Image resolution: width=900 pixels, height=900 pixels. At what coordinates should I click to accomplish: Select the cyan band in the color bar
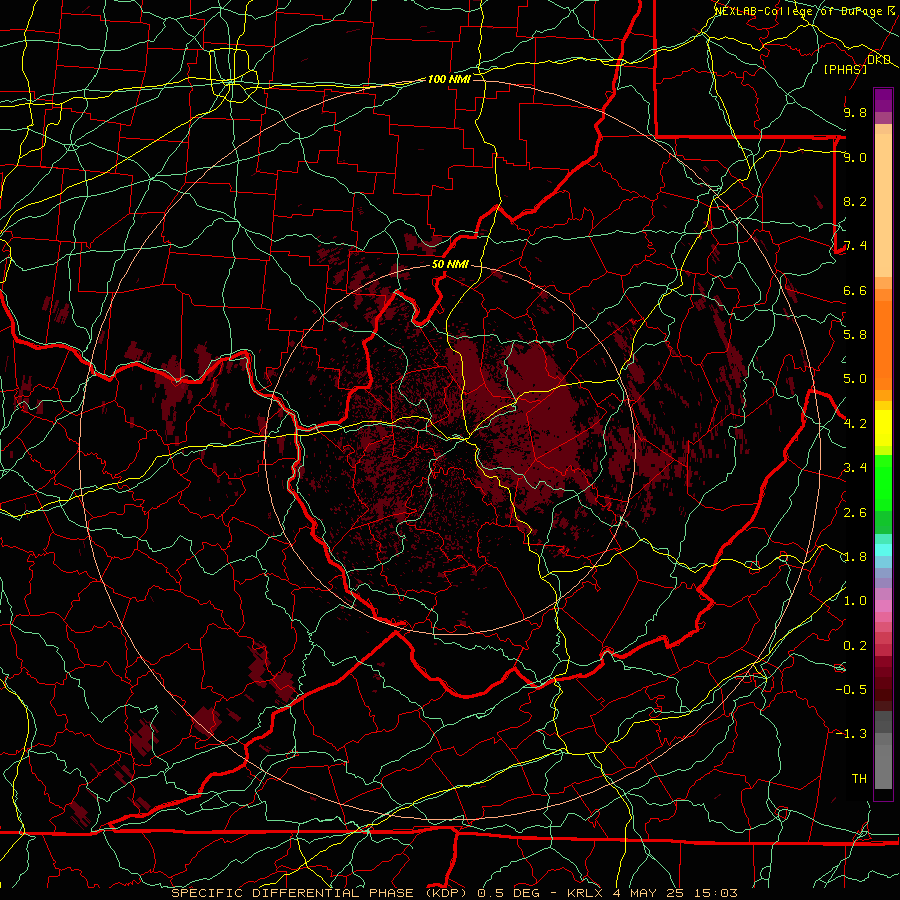(x=883, y=550)
